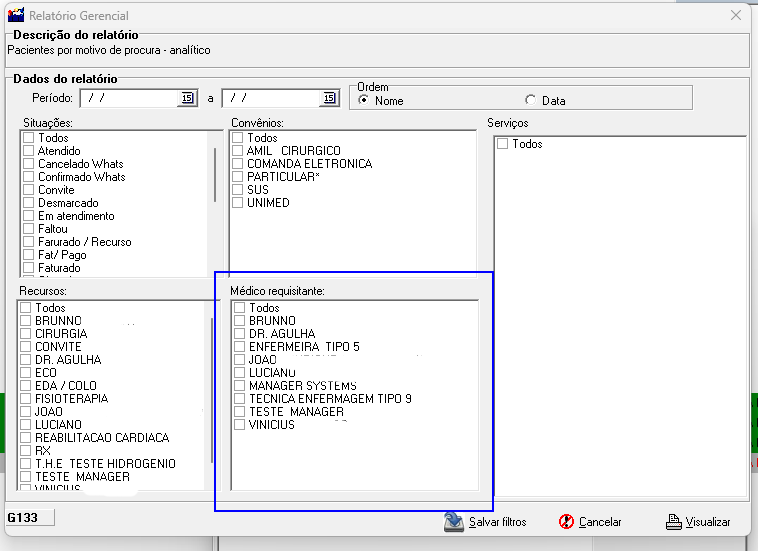Check the Atendido situation checkbox
This screenshot has width=758, height=551.
(29, 151)
